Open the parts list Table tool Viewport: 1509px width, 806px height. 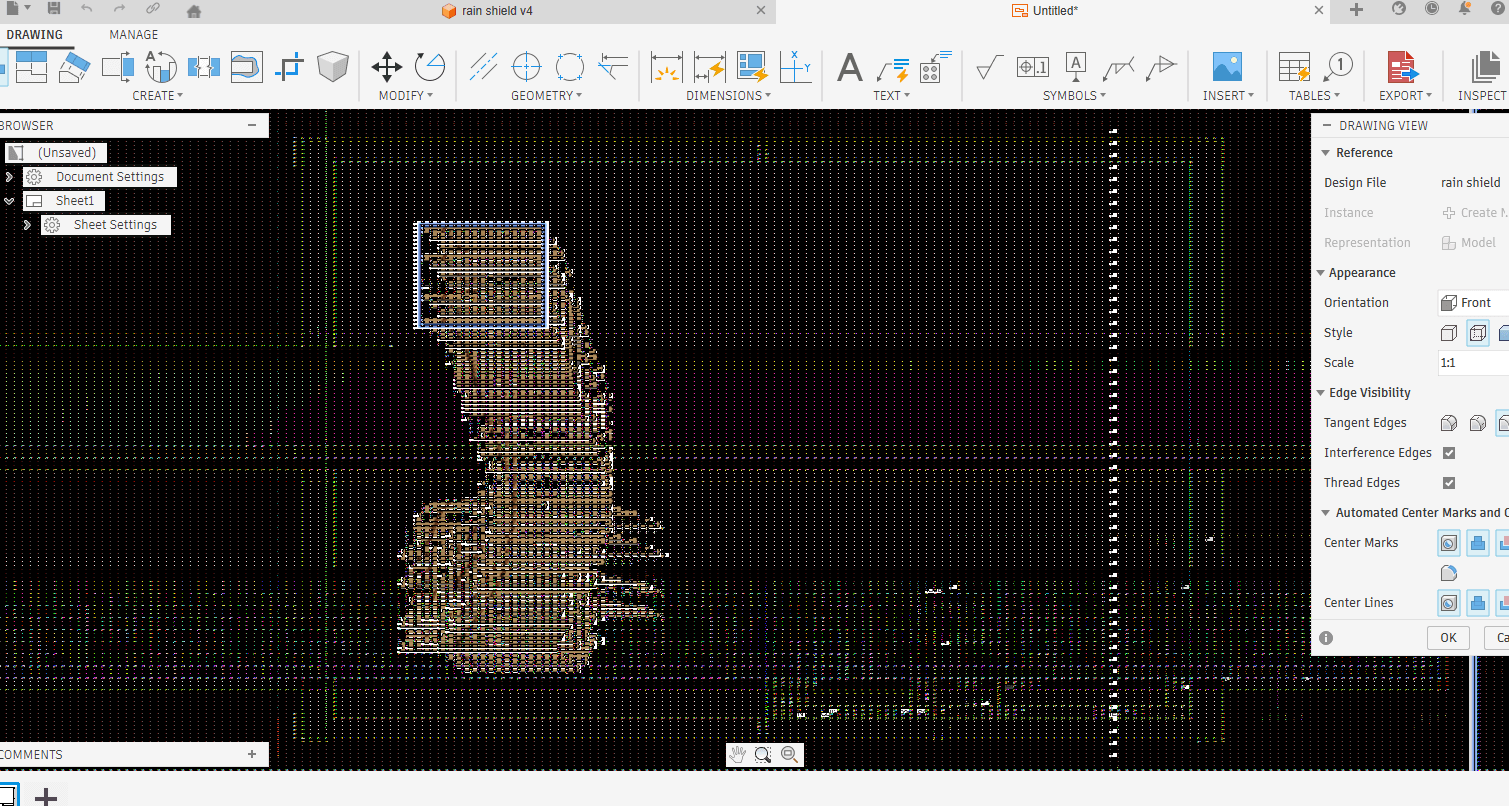tap(1293, 68)
